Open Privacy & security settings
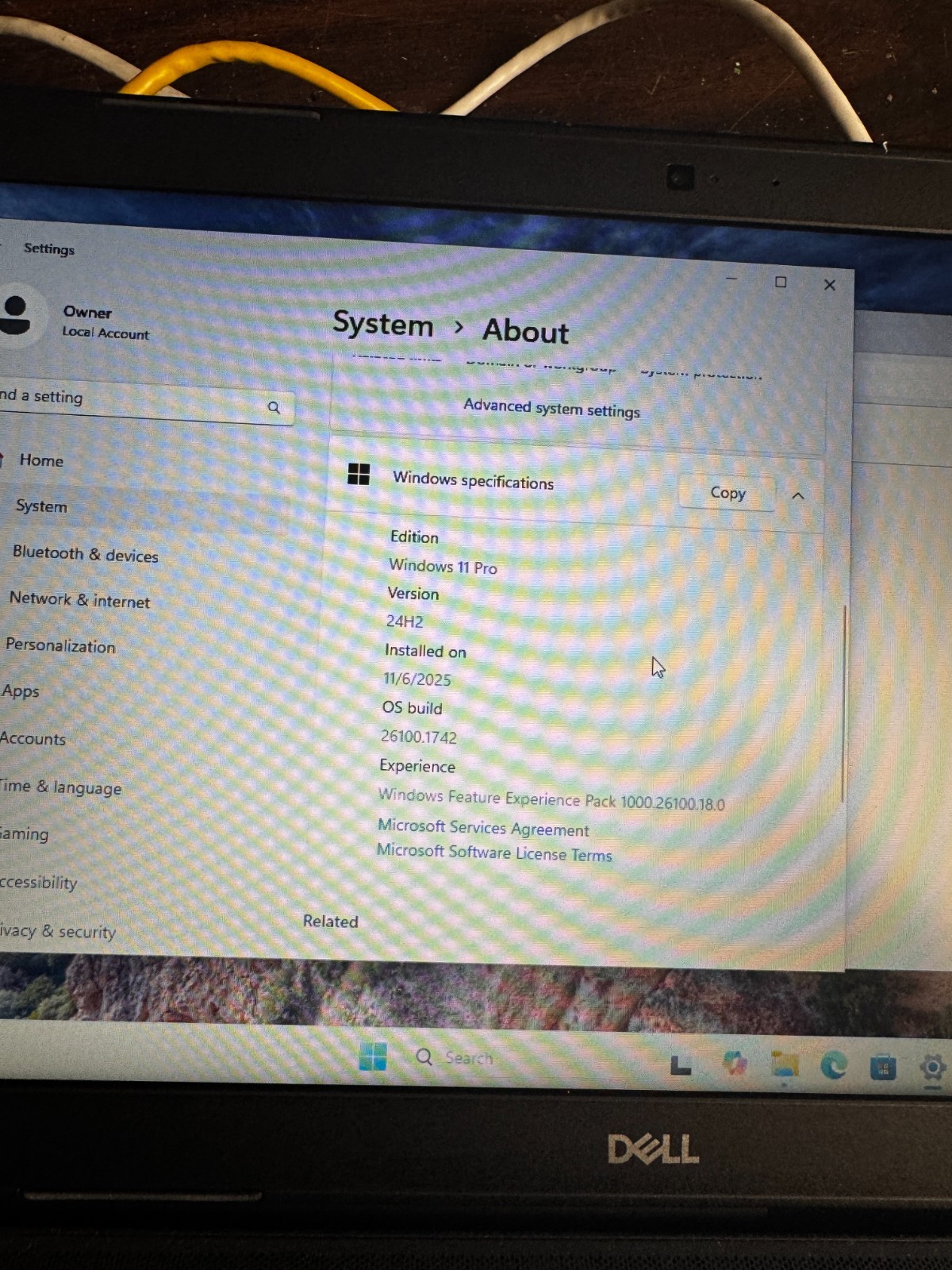Image resolution: width=952 pixels, height=1270 pixels. [57, 931]
